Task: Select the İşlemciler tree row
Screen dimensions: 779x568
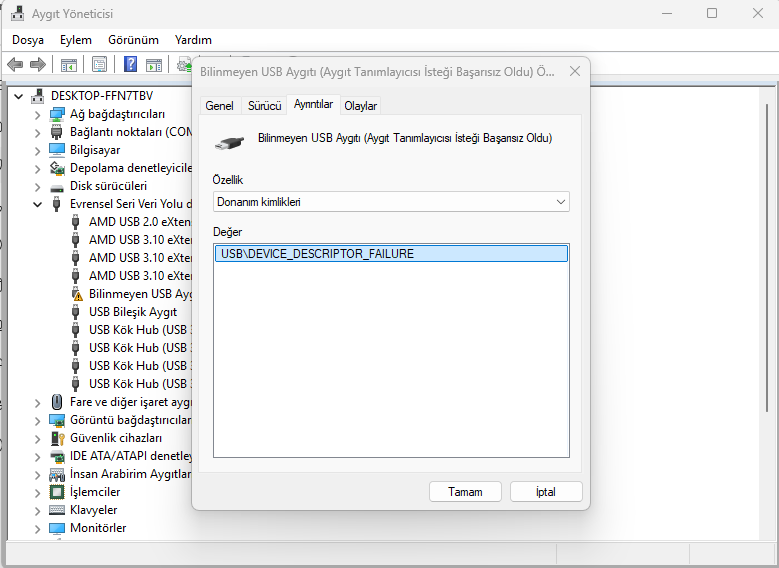Action: (x=85, y=492)
